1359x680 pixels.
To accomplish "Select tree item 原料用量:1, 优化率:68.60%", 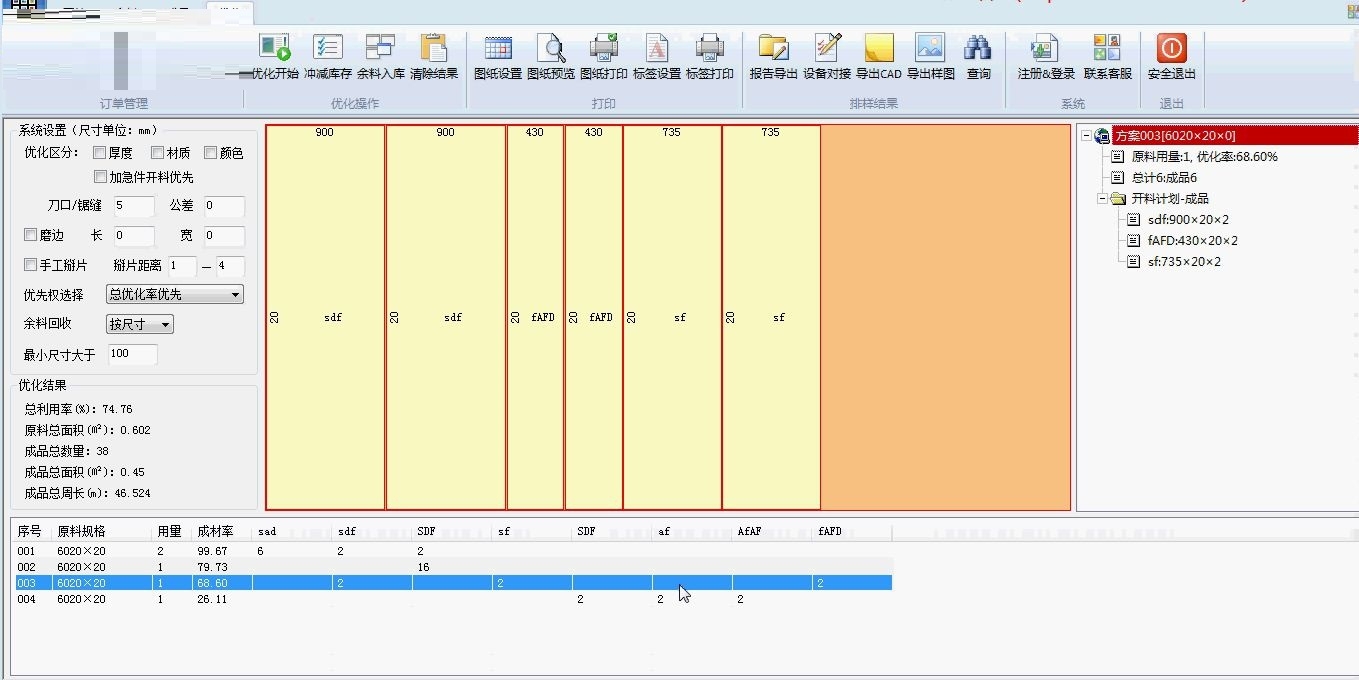I will coord(1204,157).
